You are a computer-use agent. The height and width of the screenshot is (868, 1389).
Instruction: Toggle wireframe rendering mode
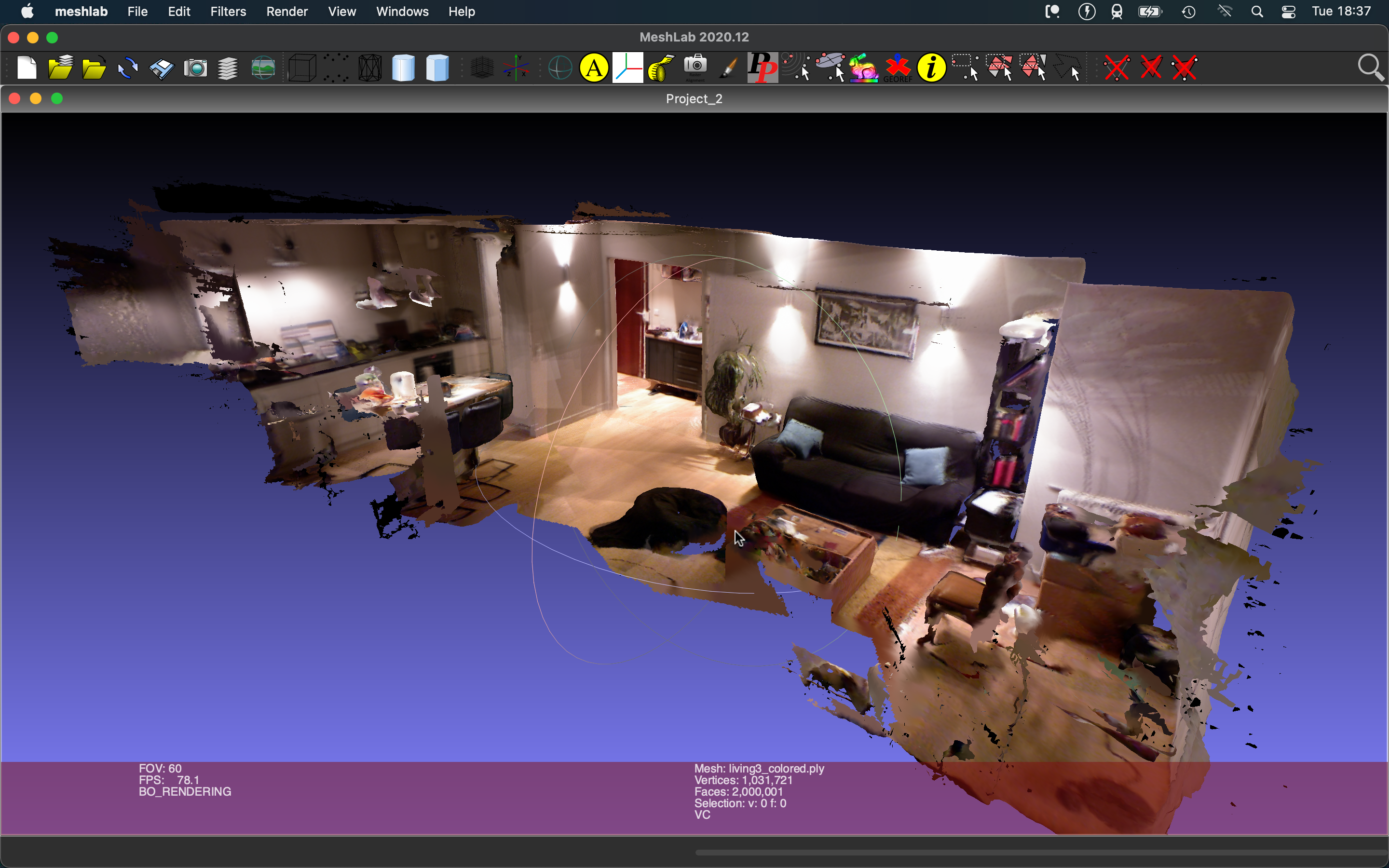tap(369, 68)
